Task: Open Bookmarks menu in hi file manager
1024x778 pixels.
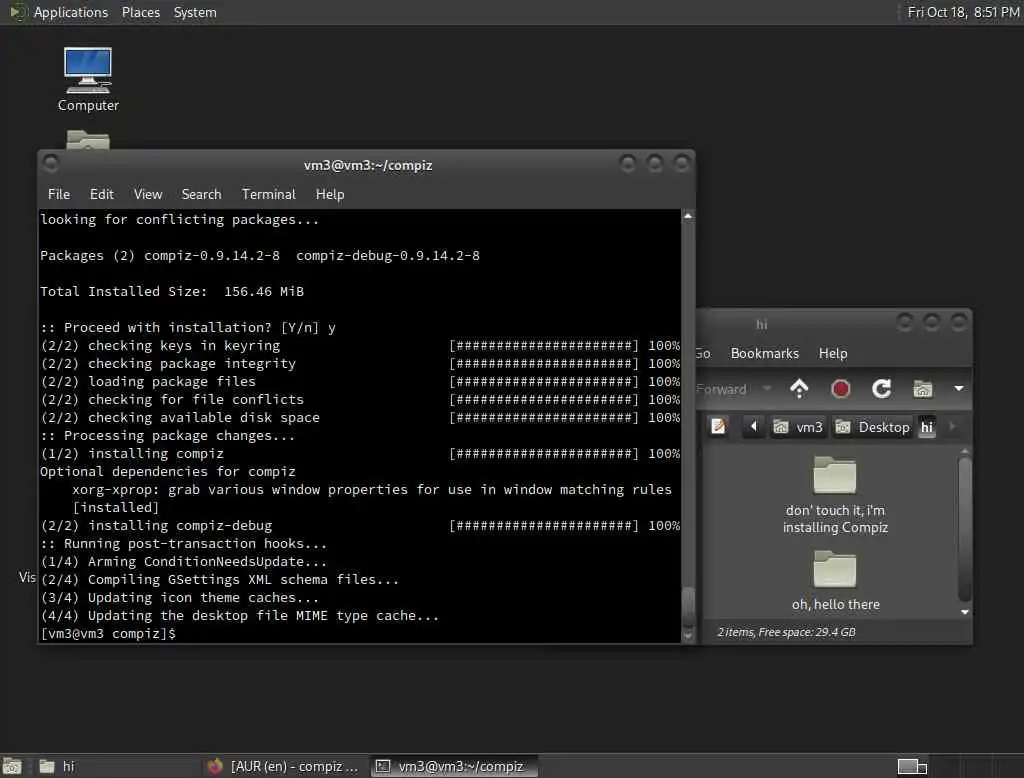Action: pyautogui.click(x=765, y=353)
